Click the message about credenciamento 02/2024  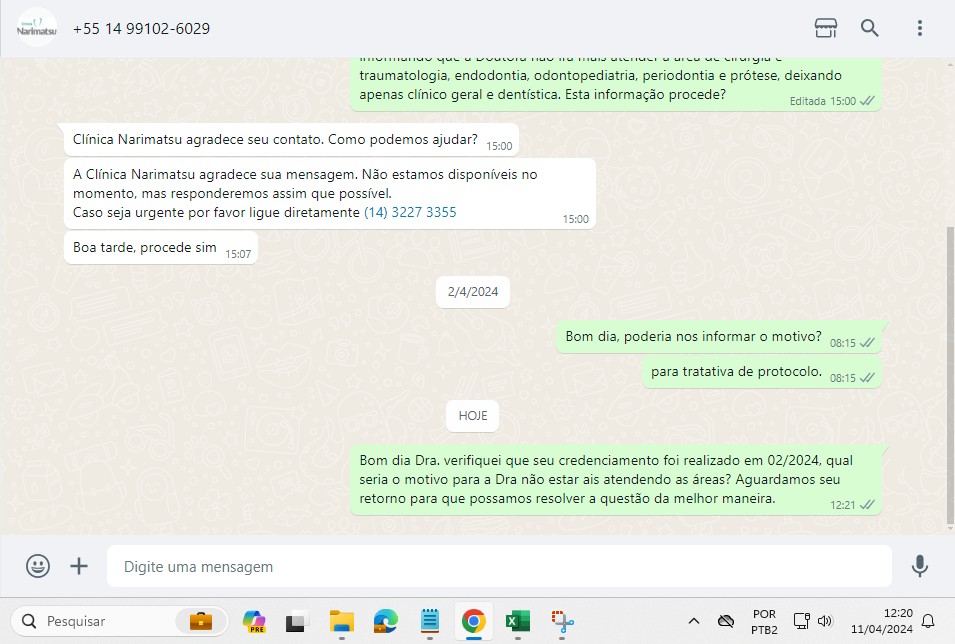coord(616,479)
